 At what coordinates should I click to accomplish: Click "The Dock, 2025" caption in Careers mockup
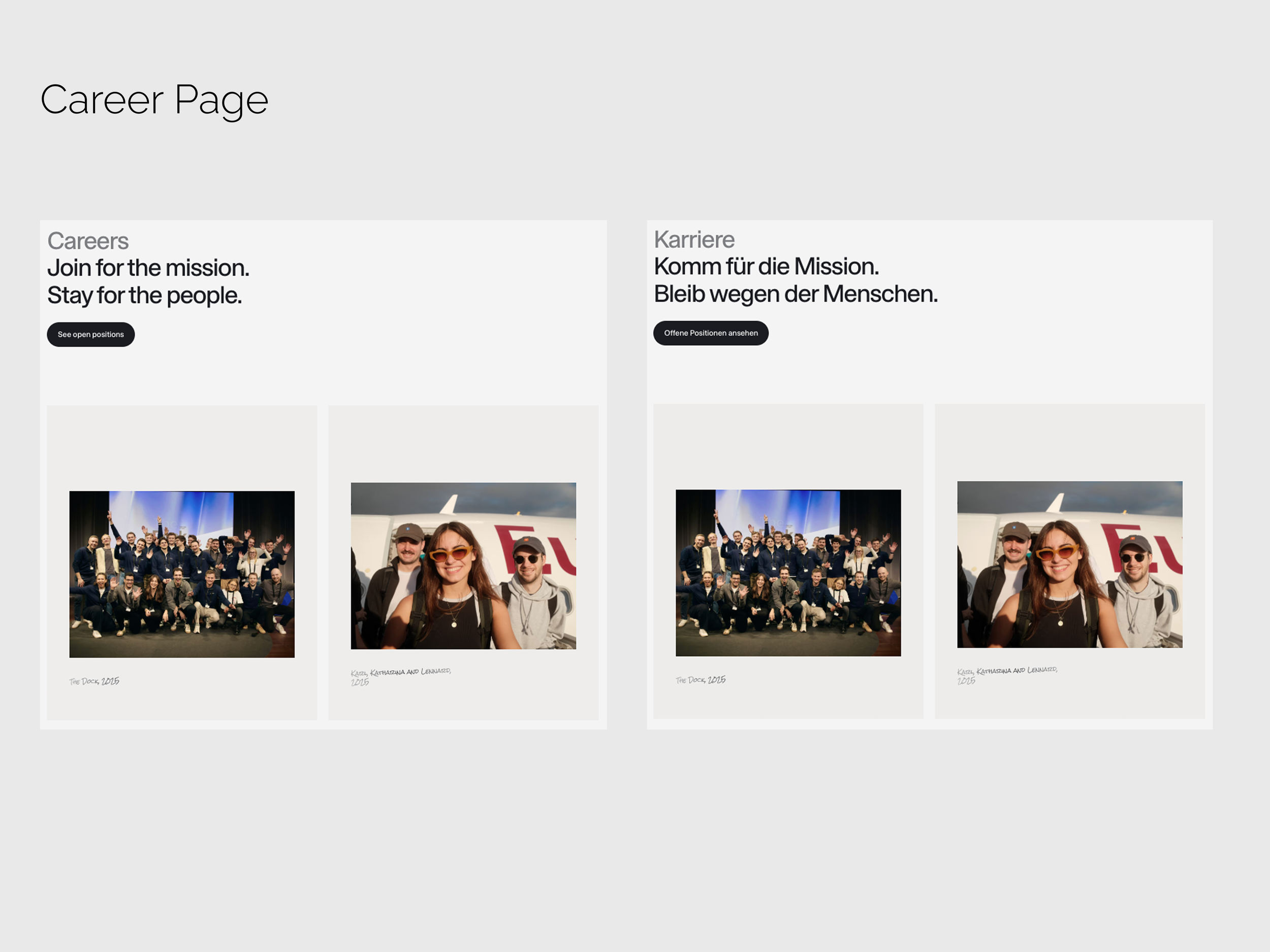pos(94,681)
